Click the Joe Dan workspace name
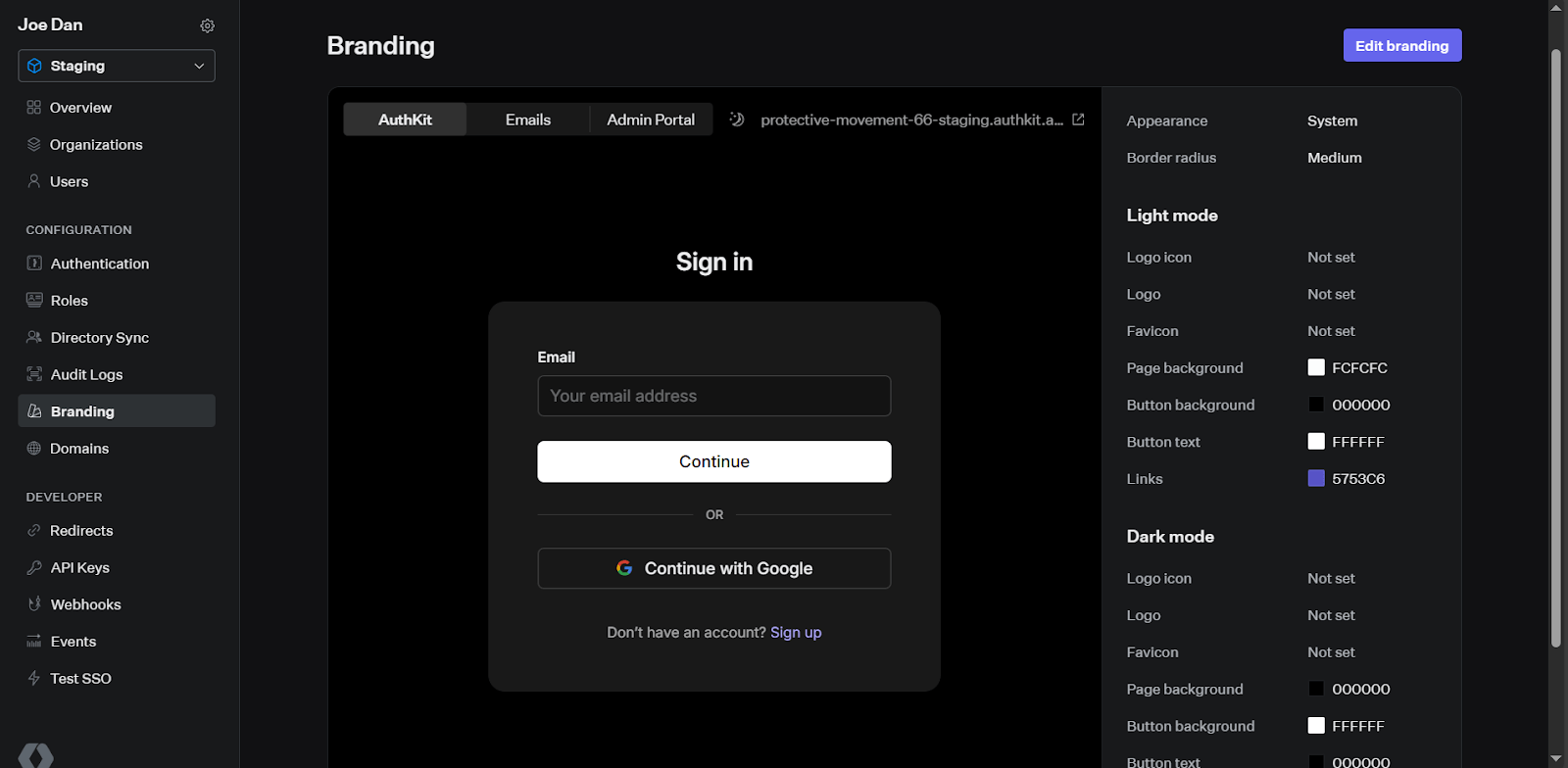The height and width of the screenshot is (768, 1568). (50, 24)
